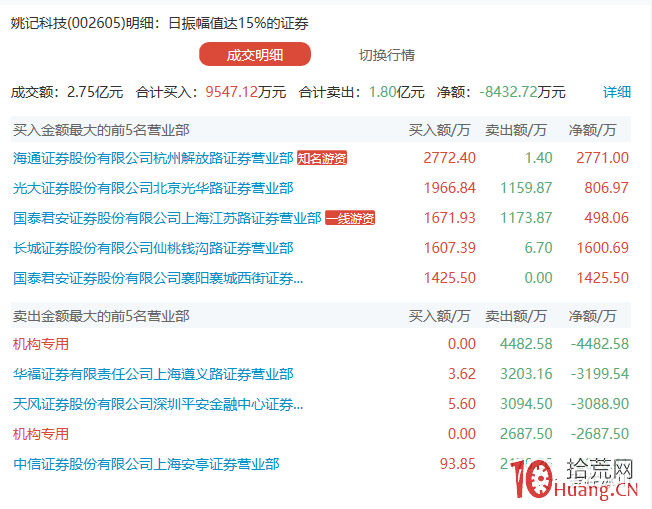
Task: Click buy amount 1607.39
Action: click(x=449, y=248)
